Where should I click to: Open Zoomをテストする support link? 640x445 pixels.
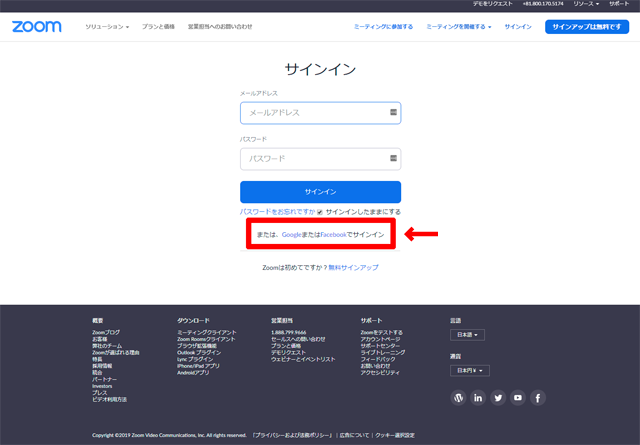(x=382, y=332)
